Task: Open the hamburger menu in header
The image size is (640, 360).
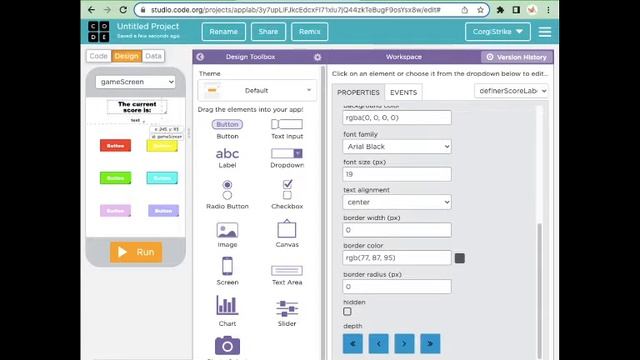Action: (545, 32)
